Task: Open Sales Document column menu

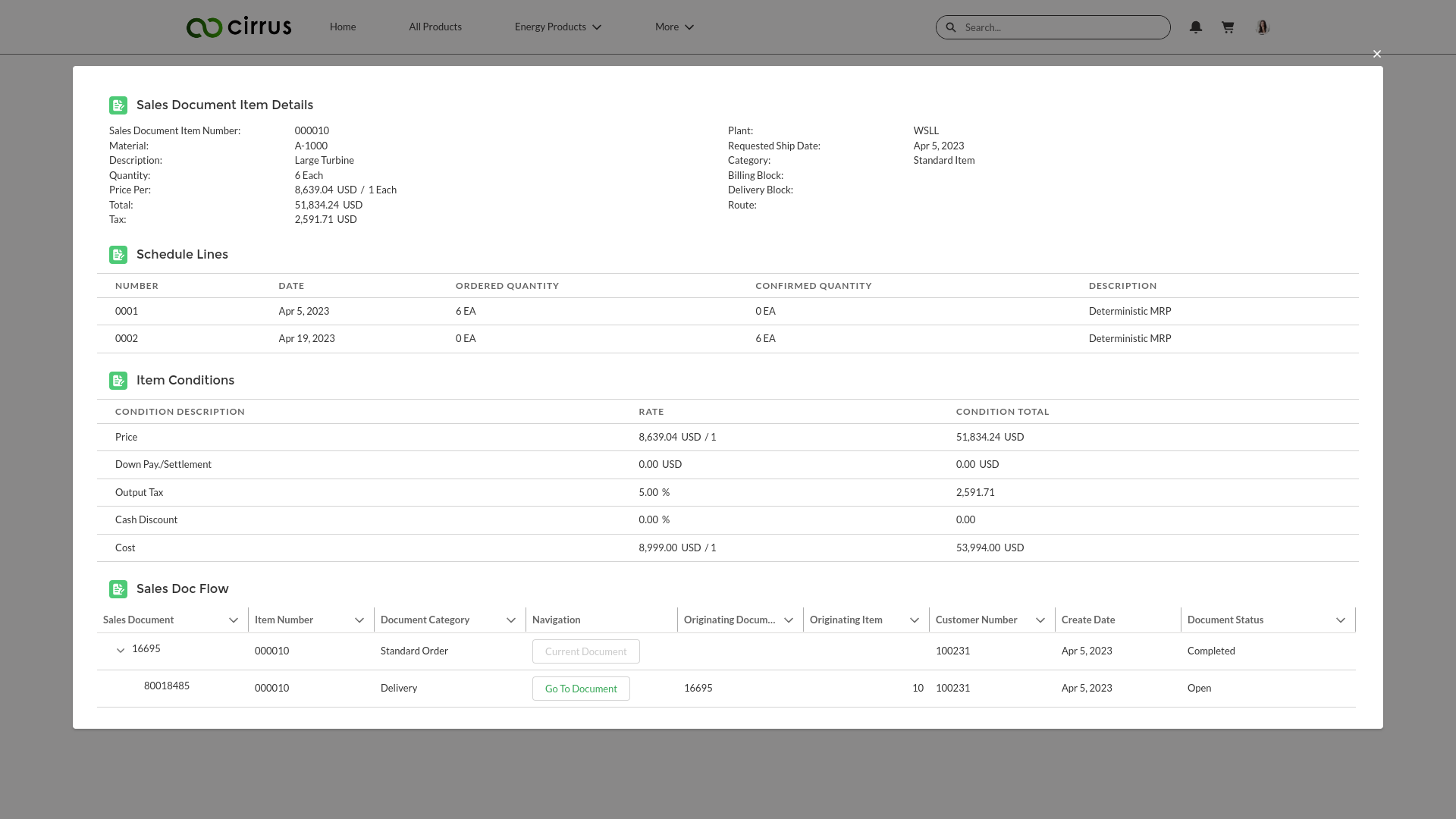Action: (x=234, y=620)
